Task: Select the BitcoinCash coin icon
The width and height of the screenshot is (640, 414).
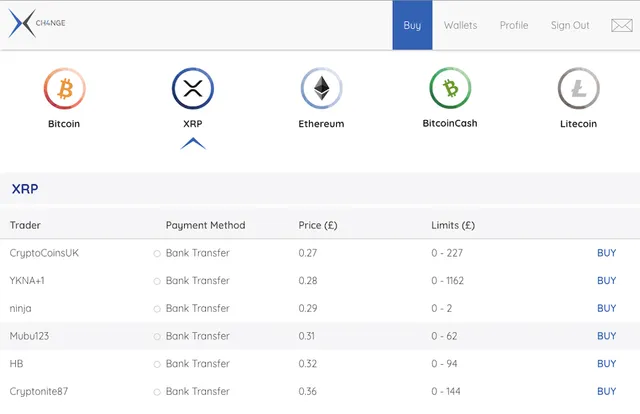Action: click(450, 88)
